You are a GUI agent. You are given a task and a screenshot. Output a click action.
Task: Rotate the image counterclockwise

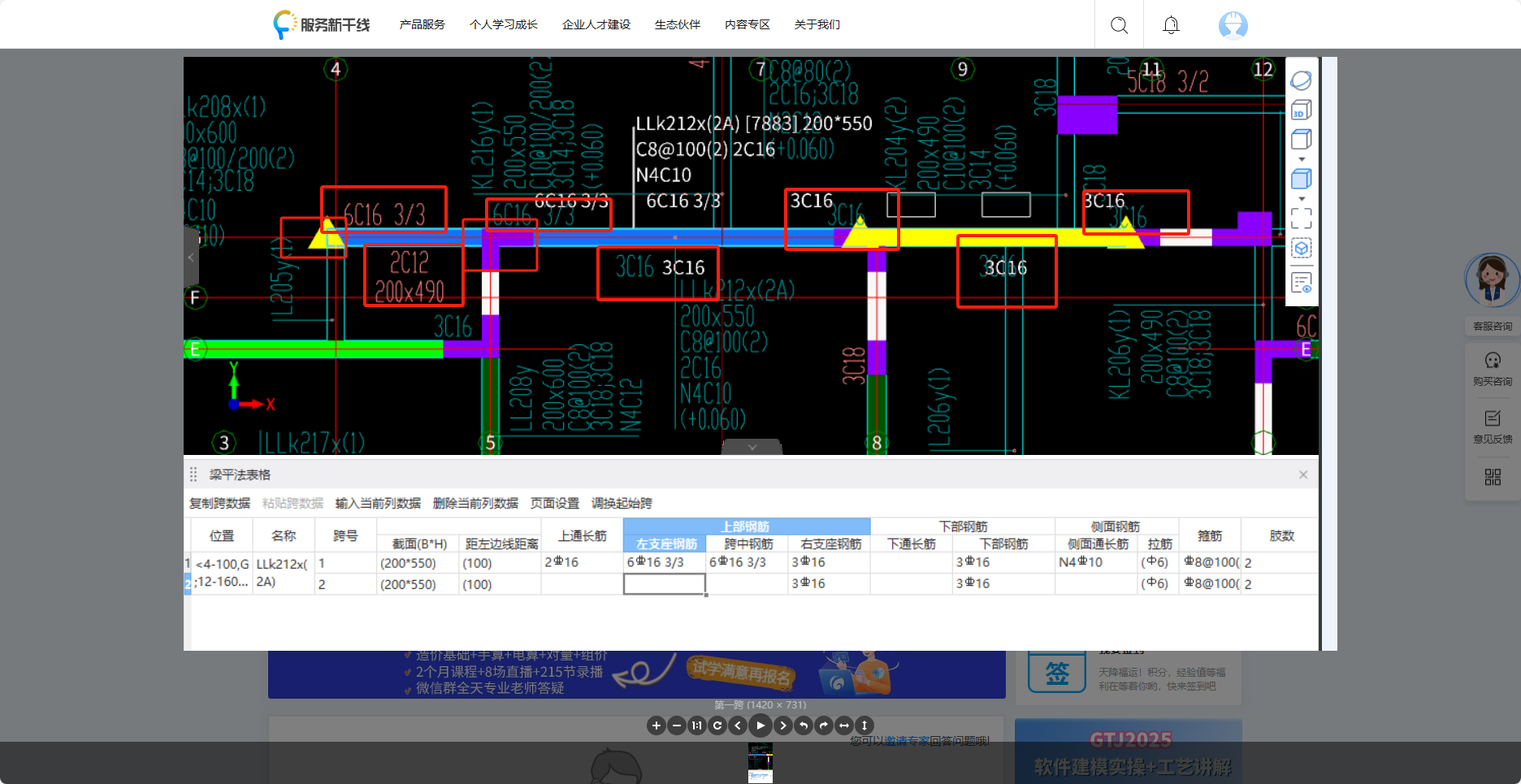tap(804, 726)
